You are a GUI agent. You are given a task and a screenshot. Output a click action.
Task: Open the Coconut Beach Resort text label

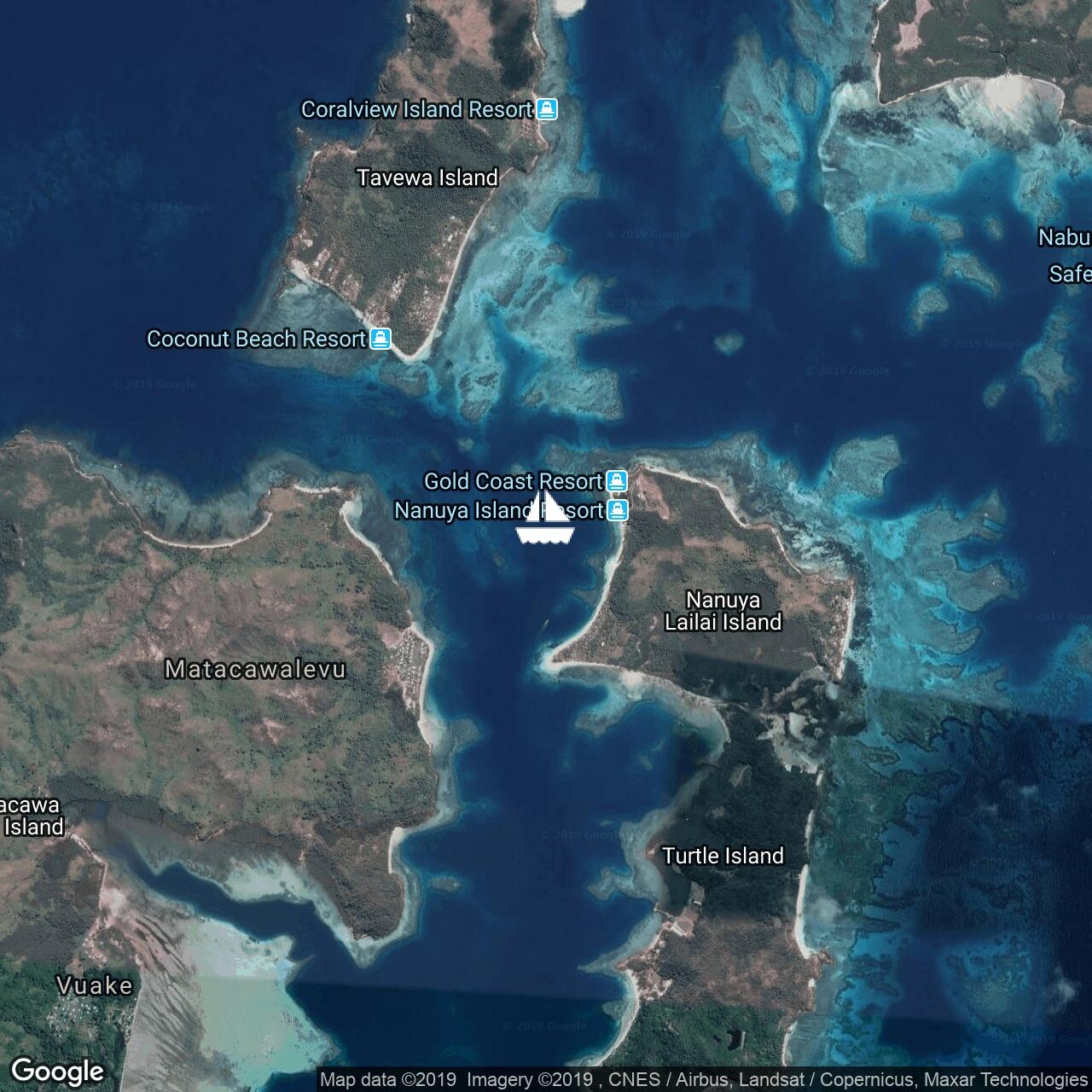256,339
